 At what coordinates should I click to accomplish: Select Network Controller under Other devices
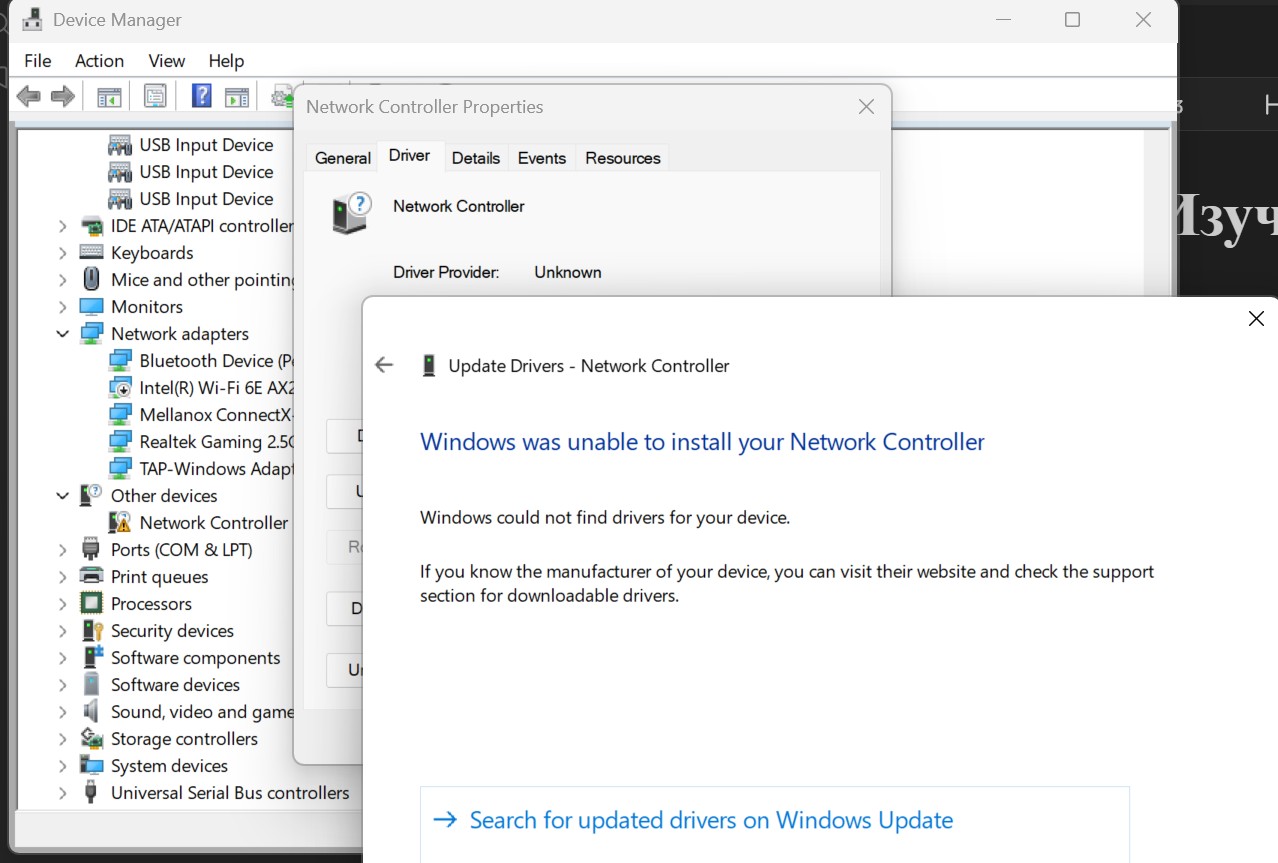click(213, 523)
